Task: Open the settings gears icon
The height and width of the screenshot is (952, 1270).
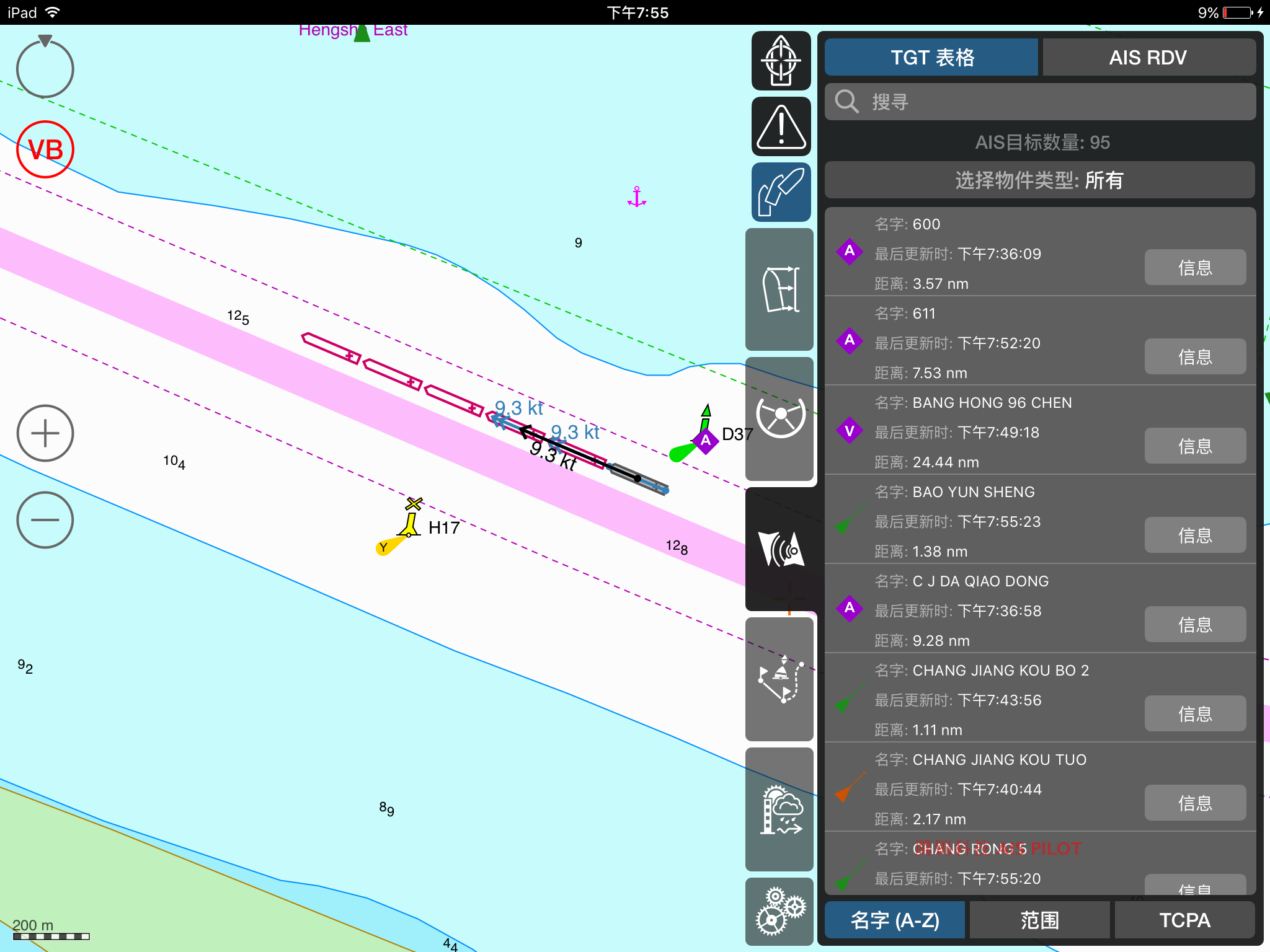Action: coord(780,911)
